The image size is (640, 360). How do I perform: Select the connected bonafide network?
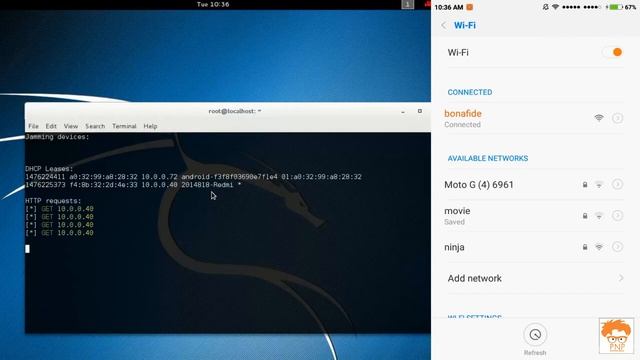(x=536, y=118)
